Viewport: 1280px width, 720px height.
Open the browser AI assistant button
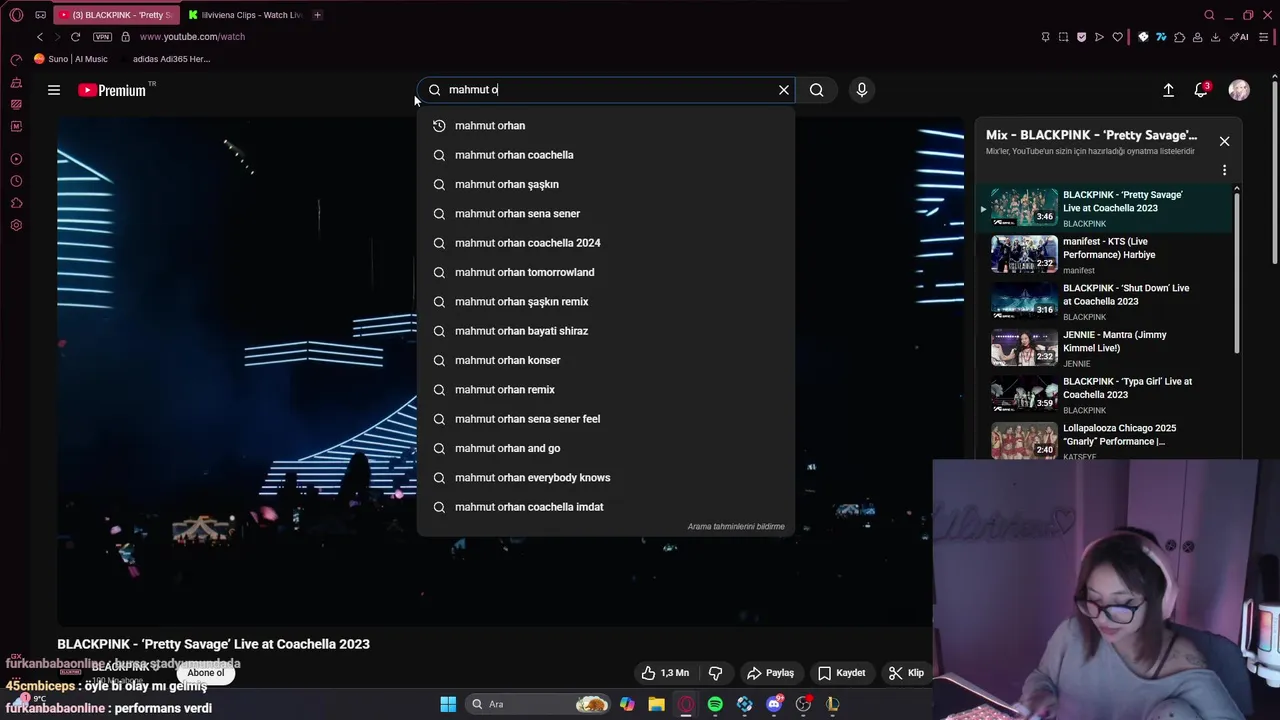(1239, 37)
